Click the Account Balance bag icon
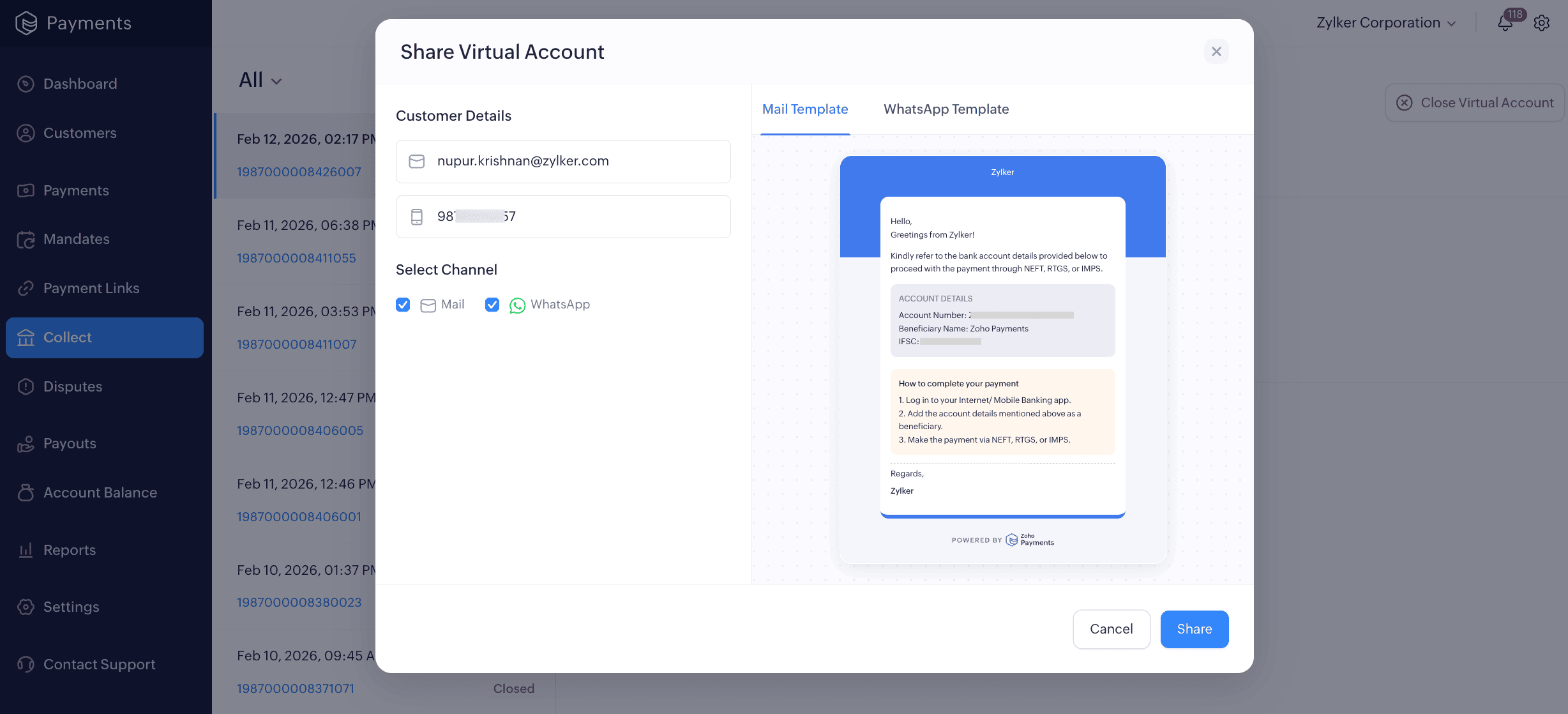 [26, 492]
